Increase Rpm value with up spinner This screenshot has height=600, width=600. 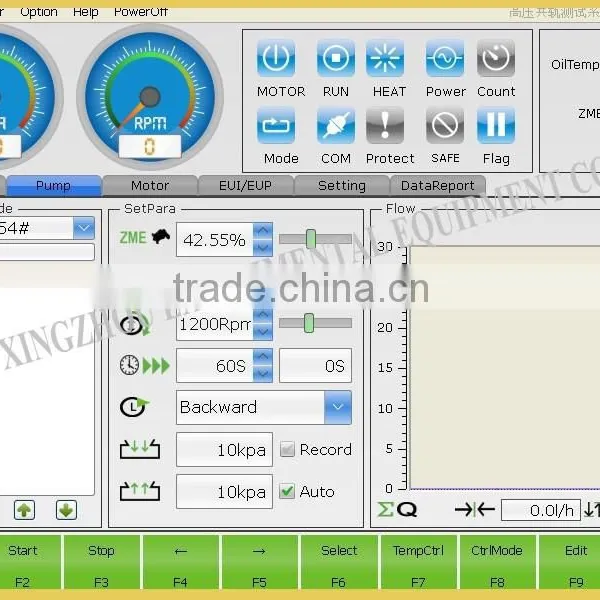(x=263, y=315)
